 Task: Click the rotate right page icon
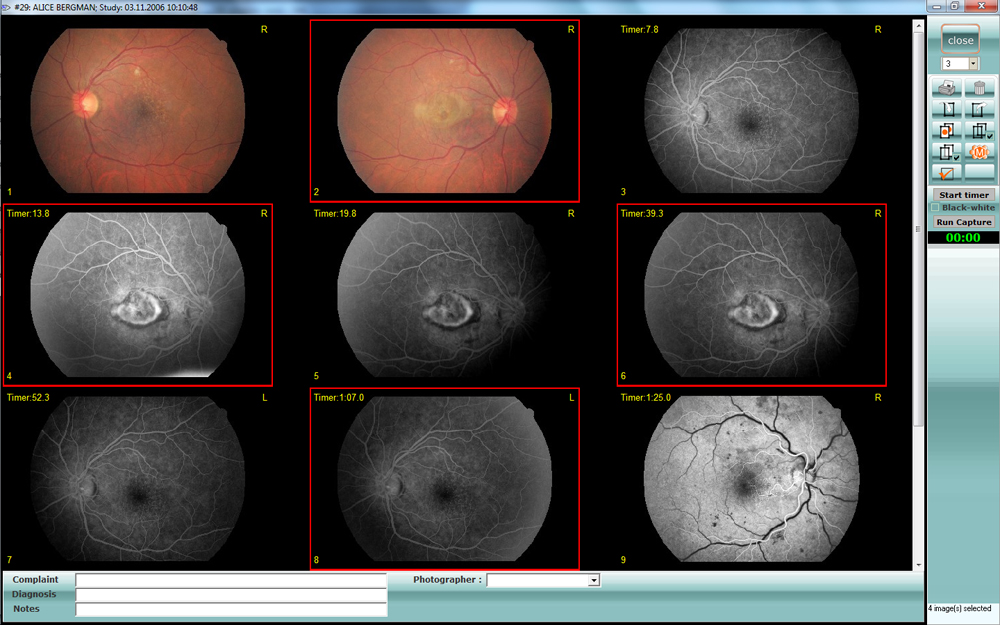[980, 109]
